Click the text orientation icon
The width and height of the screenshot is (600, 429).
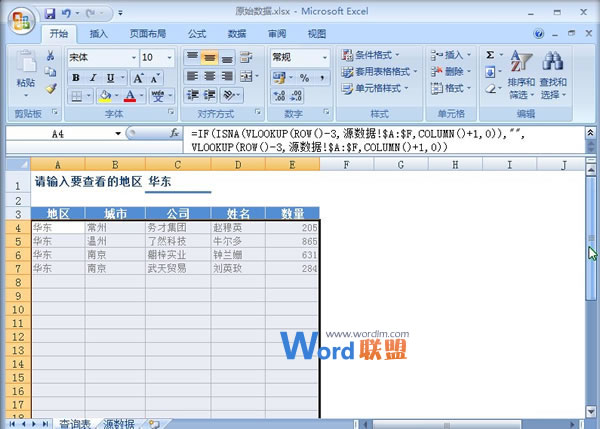229,95
